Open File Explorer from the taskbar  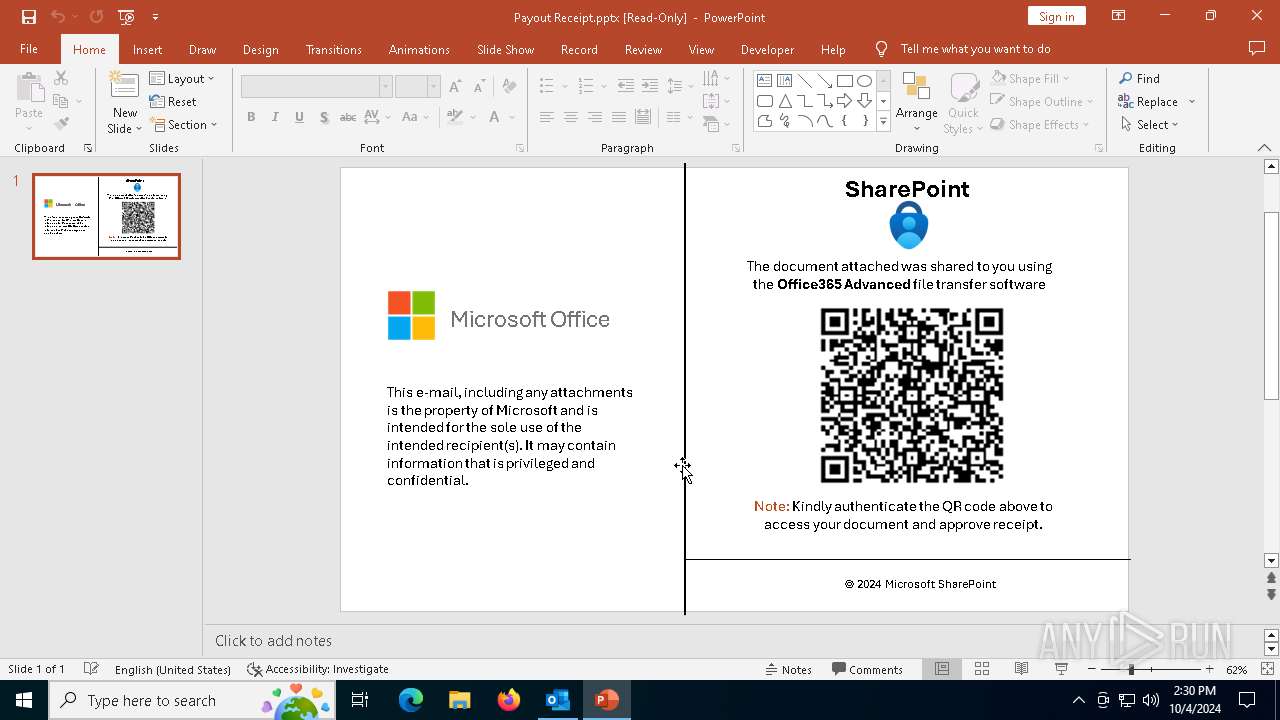coord(459,700)
